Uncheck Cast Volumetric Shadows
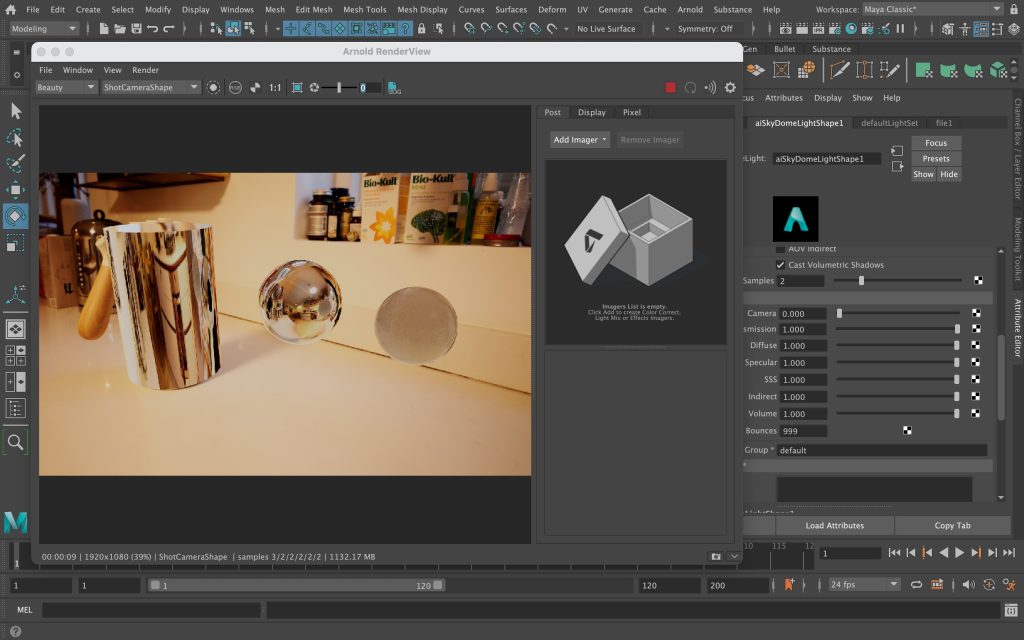 pyautogui.click(x=781, y=265)
